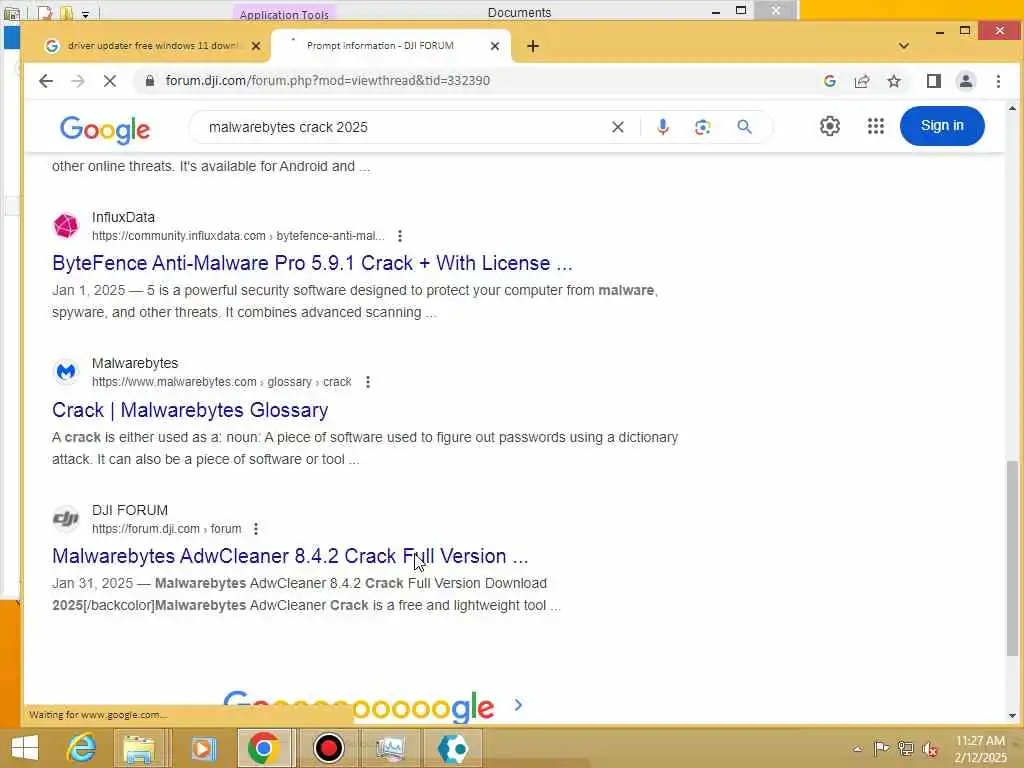Open Malwarebytes AdwCleaner 8.4.2 Crack link

(x=290, y=556)
